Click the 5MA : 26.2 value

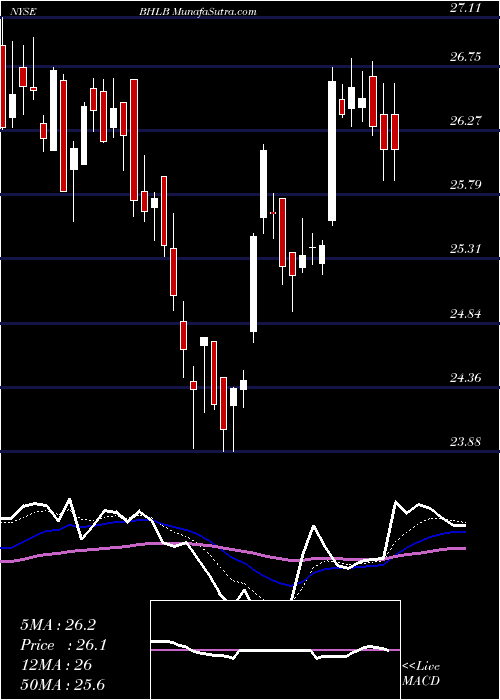coord(58,625)
